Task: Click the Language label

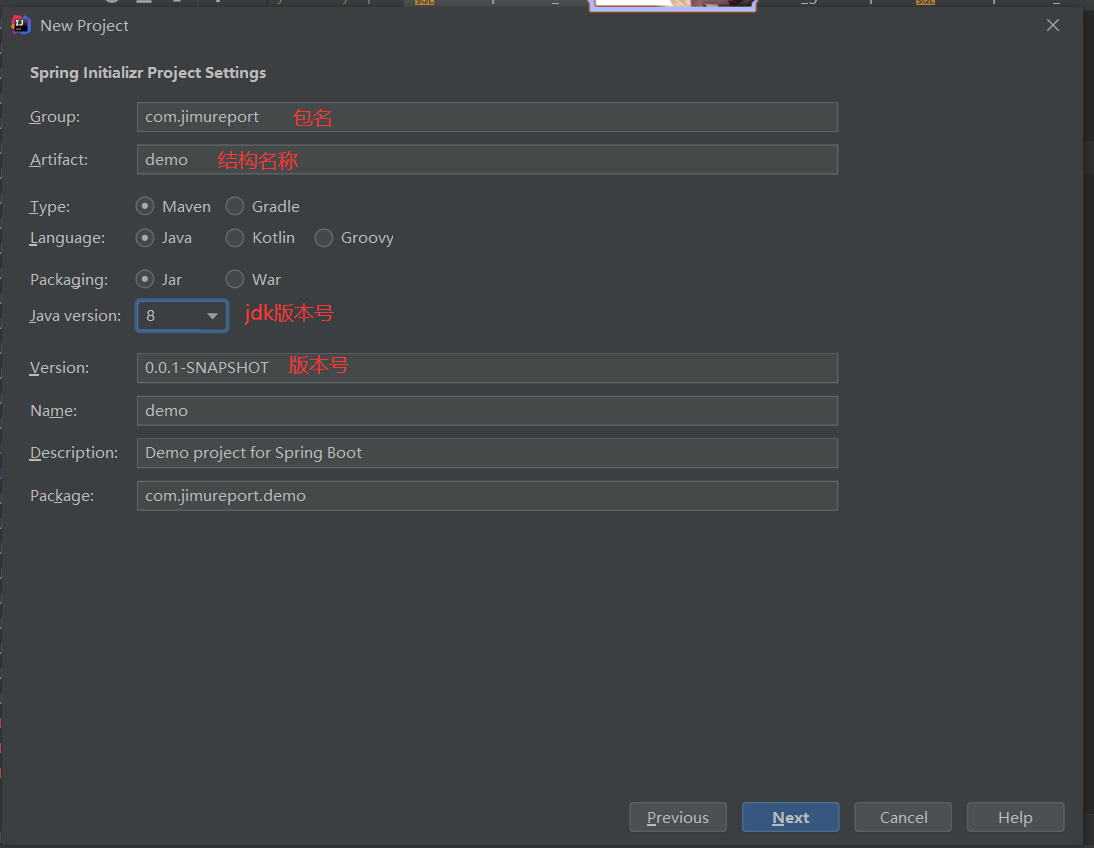Action: pos(67,238)
